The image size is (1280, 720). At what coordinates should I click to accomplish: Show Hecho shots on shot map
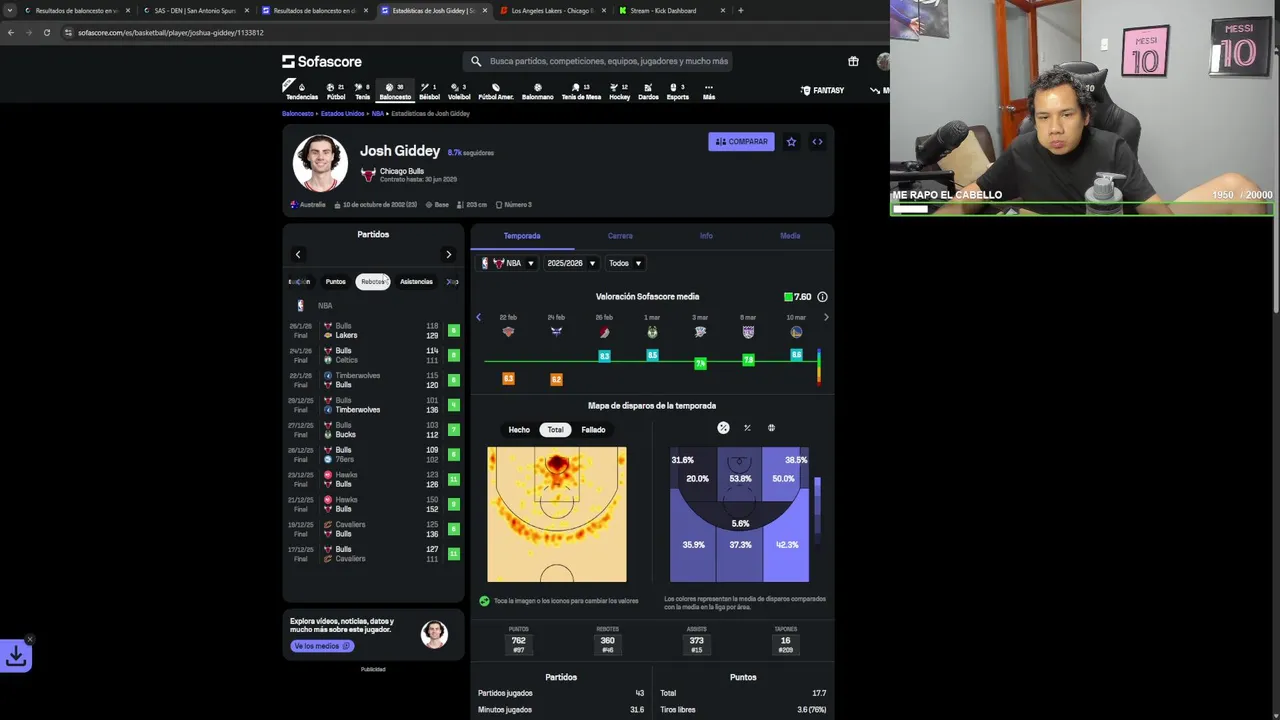click(519, 430)
